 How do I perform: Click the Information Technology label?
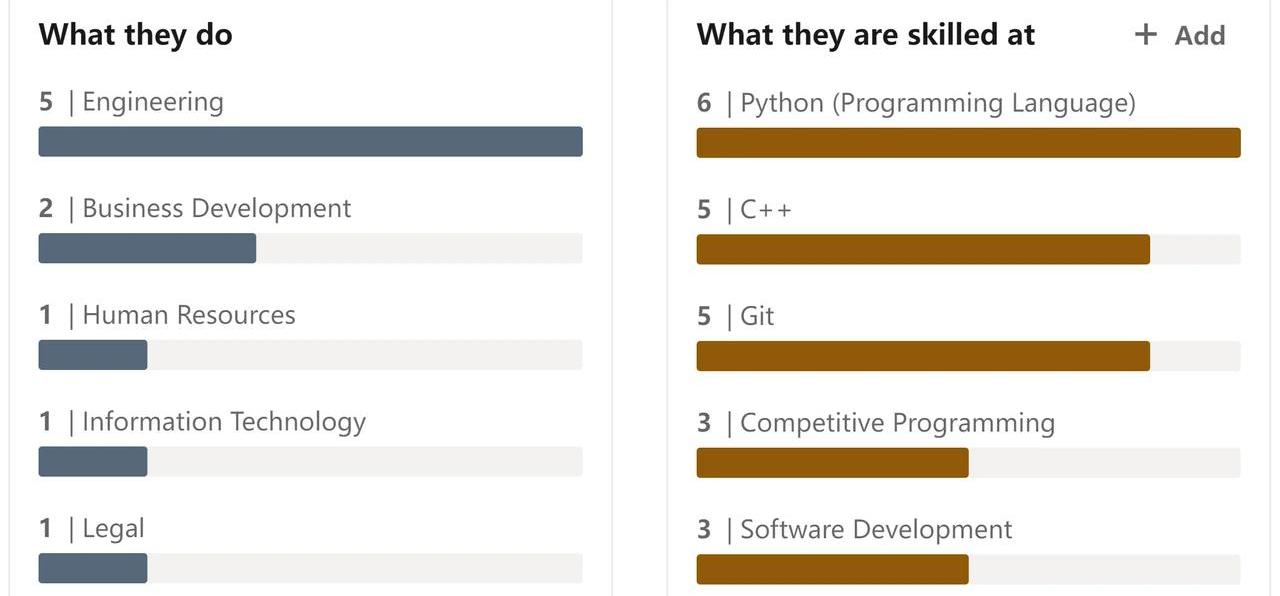pyautogui.click(x=224, y=422)
